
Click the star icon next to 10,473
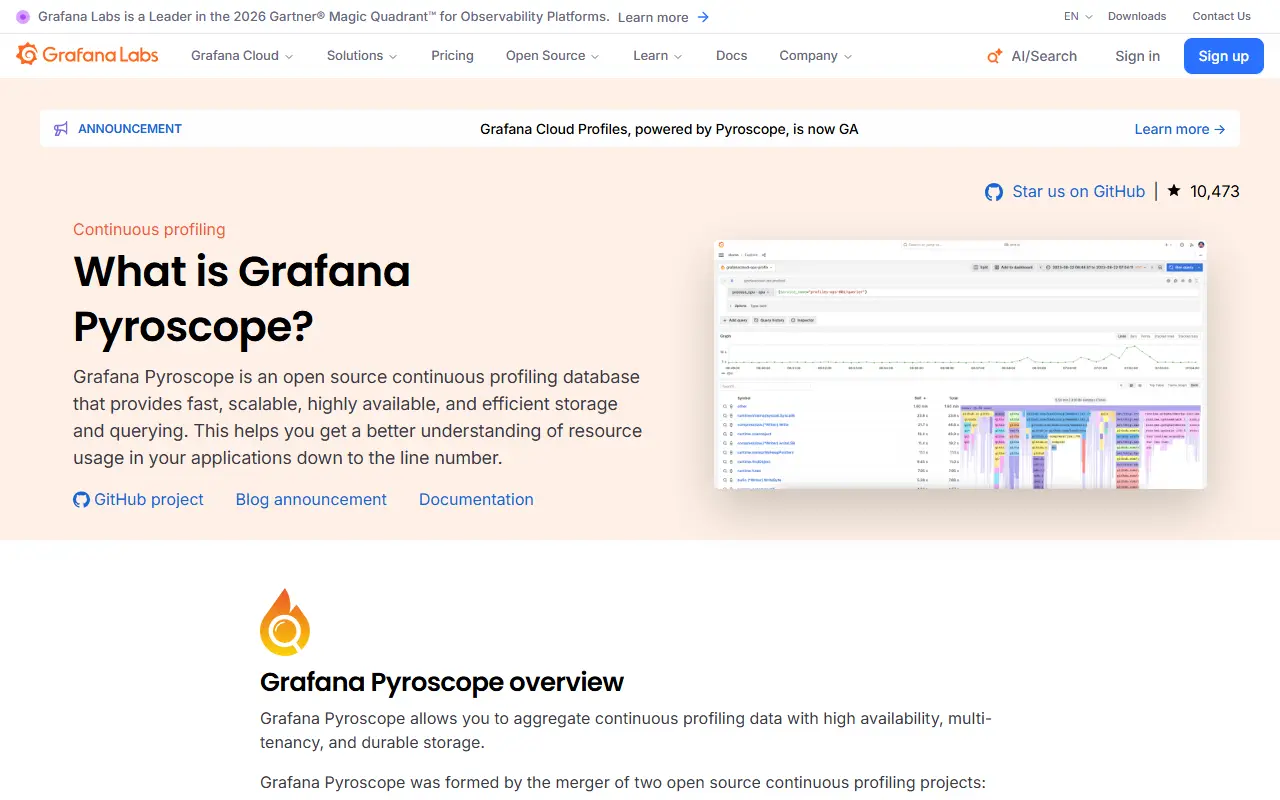(x=1174, y=190)
